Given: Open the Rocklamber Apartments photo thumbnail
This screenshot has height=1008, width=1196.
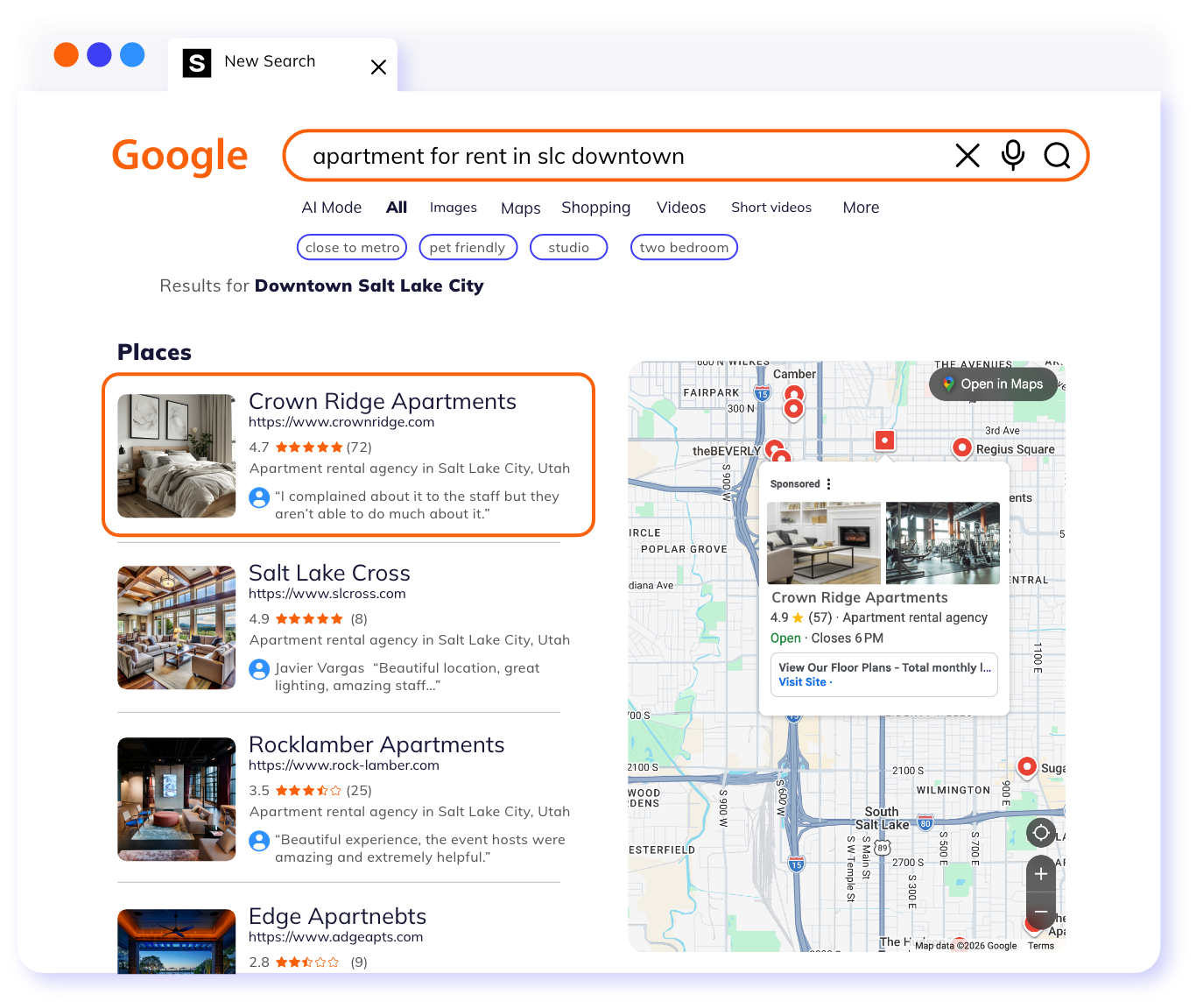Looking at the screenshot, I should click(x=177, y=799).
